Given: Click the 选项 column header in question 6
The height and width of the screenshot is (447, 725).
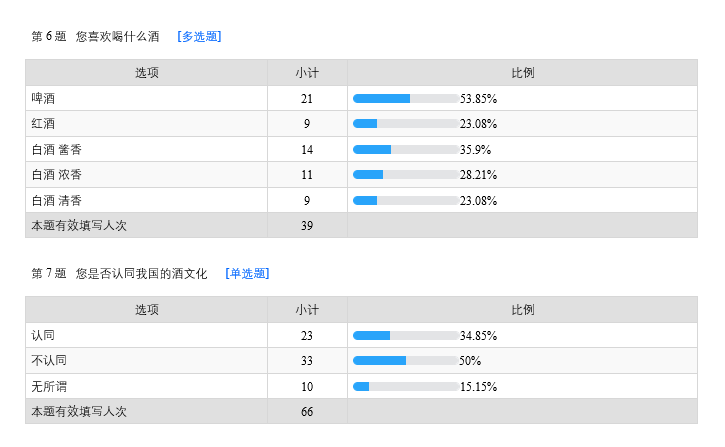Looking at the screenshot, I should coord(147,73).
